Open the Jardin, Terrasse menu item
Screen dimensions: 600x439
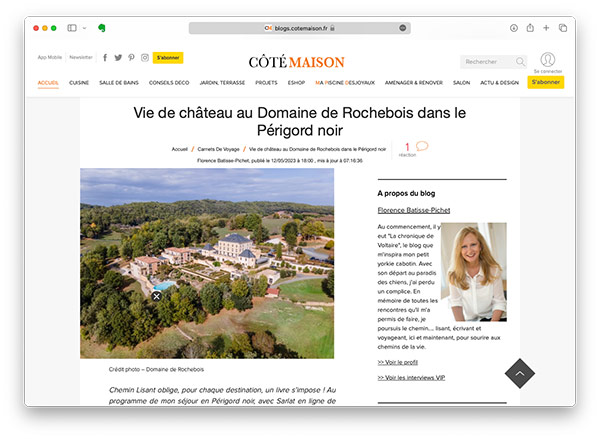coord(222,83)
